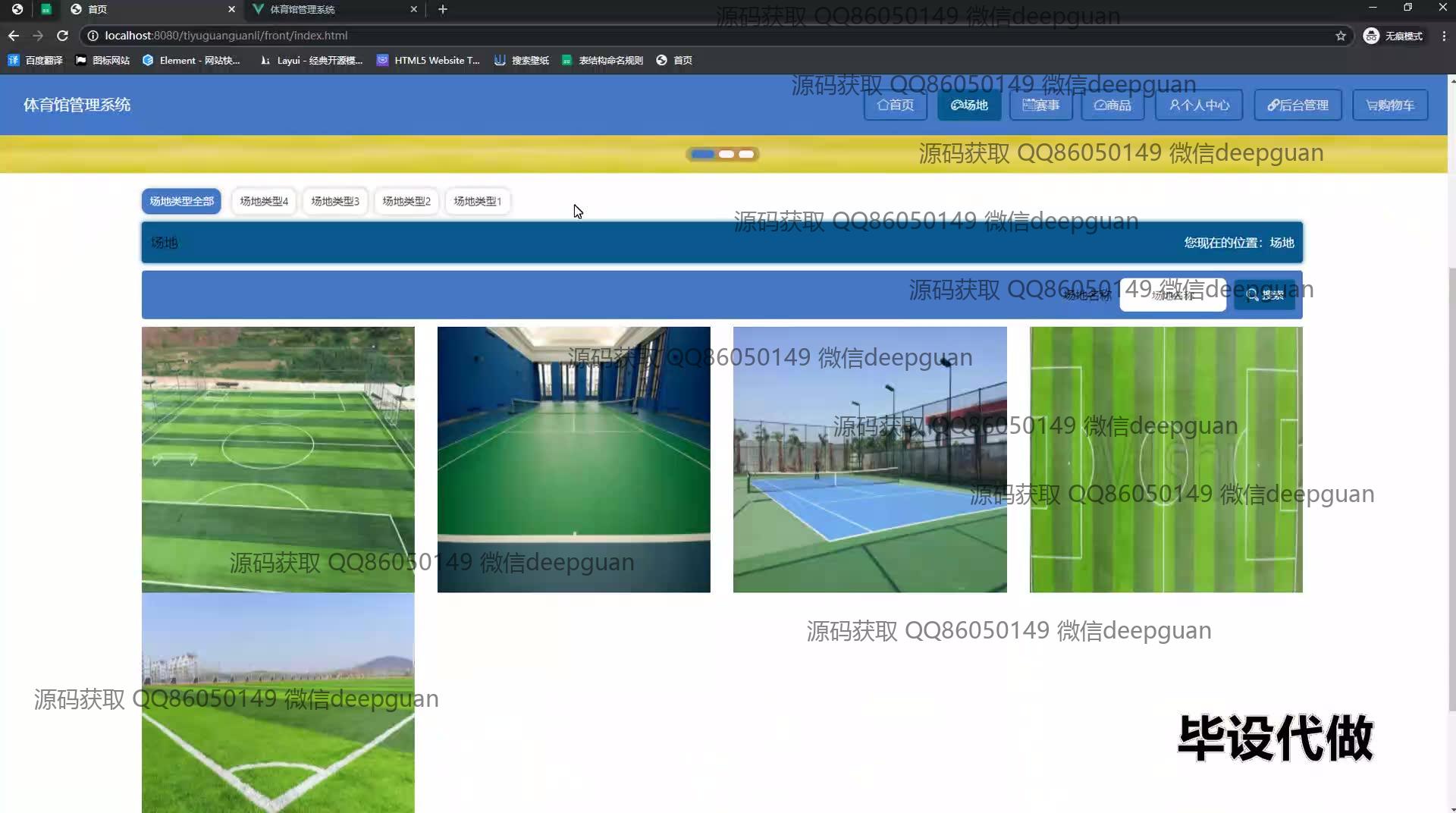The width and height of the screenshot is (1456, 813).
Task: Open the 表结构命名规则 bookmark
Action: pyautogui.click(x=602, y=60)
